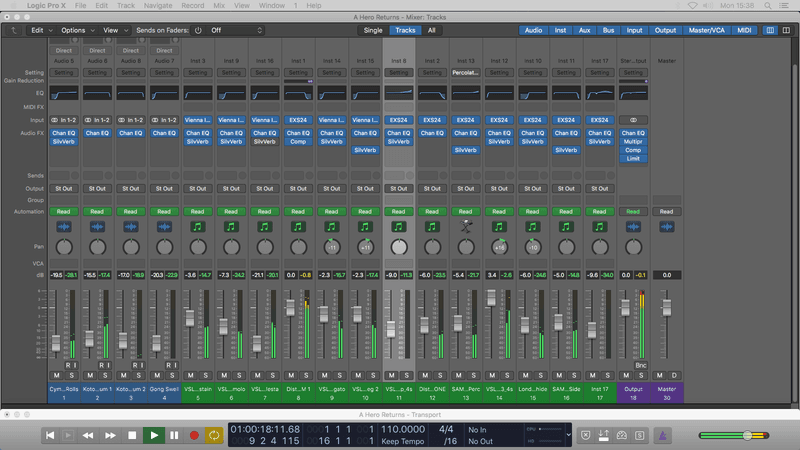Mute the Cym...Rolls channel
800x450 pixels.
click(57, 375)
